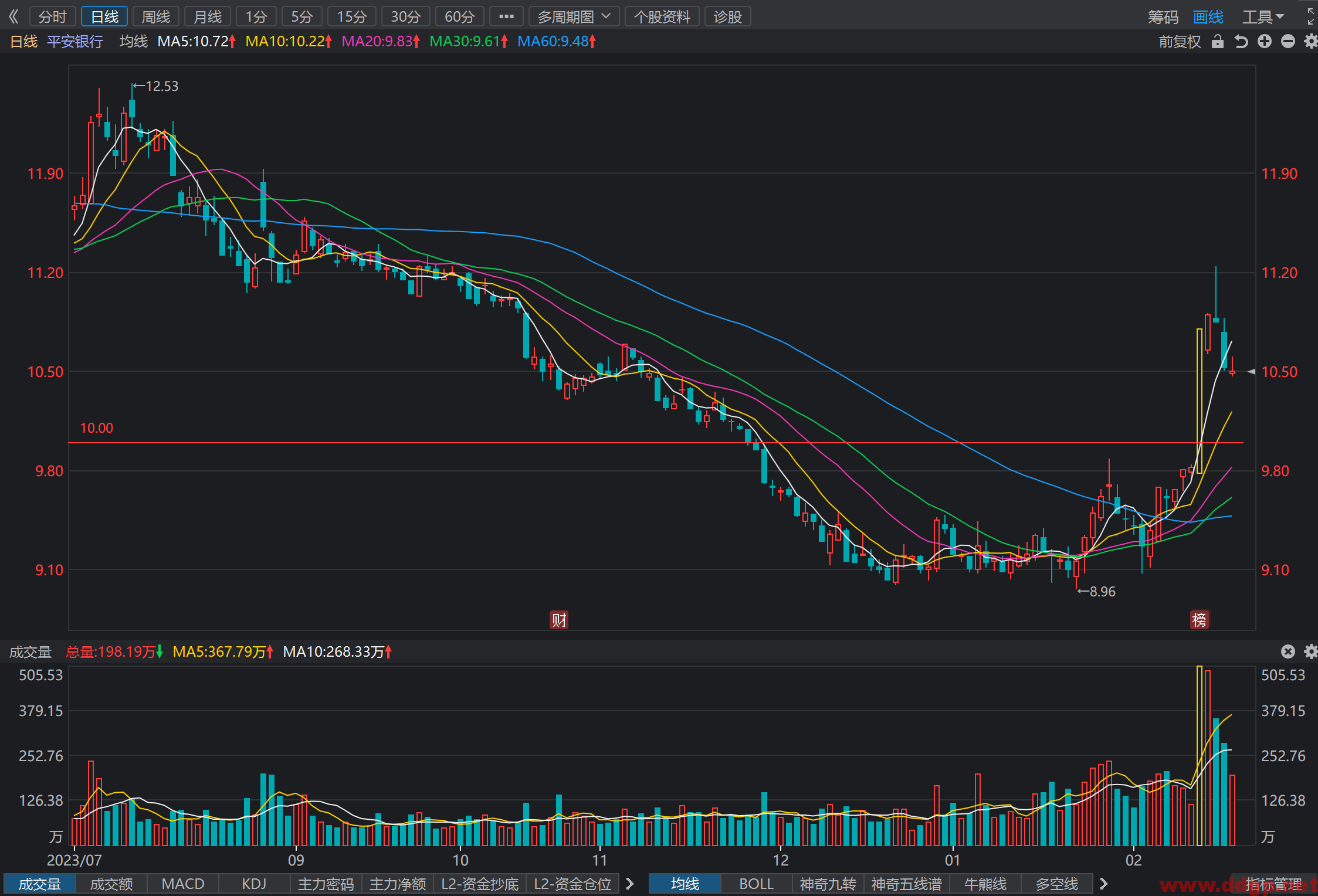Click the 诊股 diagnosis button
1318x896 pixels.
727,16
